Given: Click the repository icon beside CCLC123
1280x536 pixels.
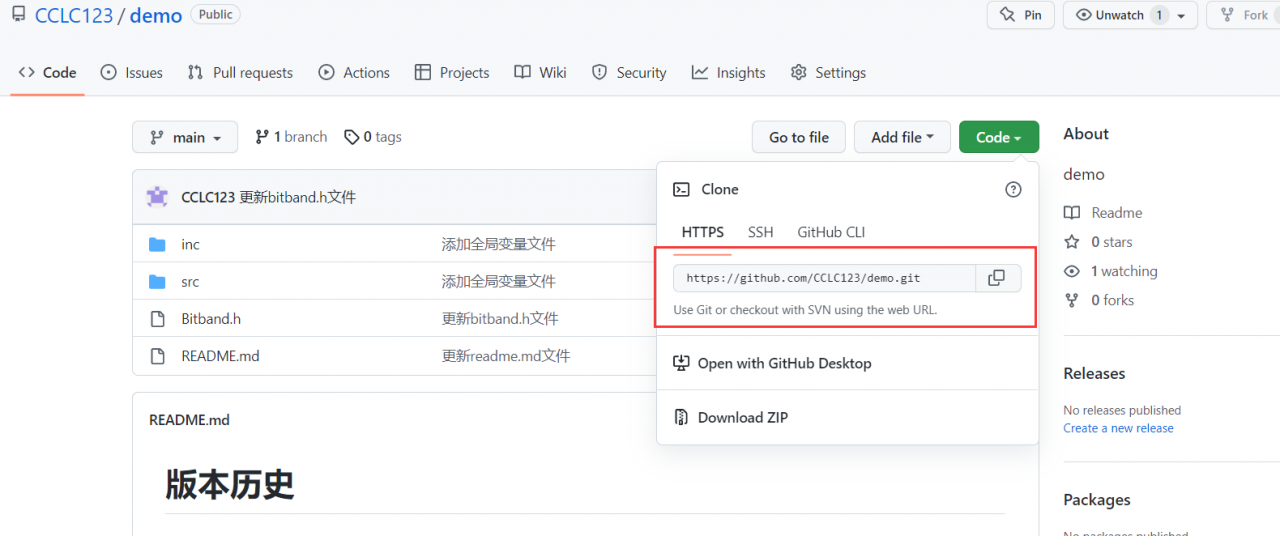Looking at the screenshot, I should [19, 15].
